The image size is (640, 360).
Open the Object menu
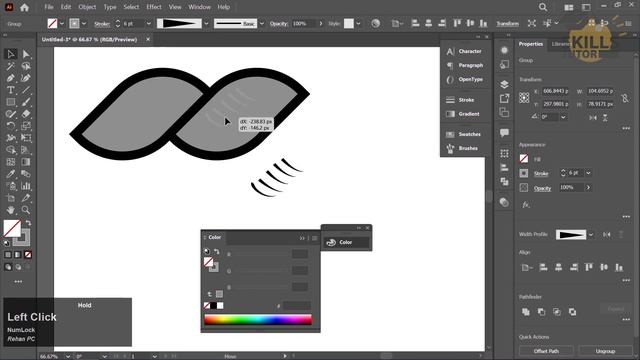coord(87,7)
